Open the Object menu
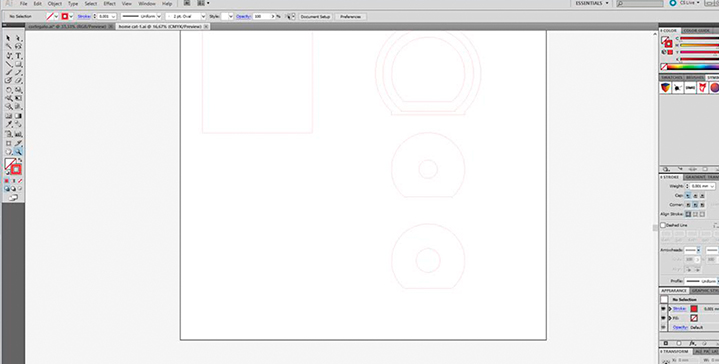The height and width of the screenshot is (364, 719). (x=55, y=4)
